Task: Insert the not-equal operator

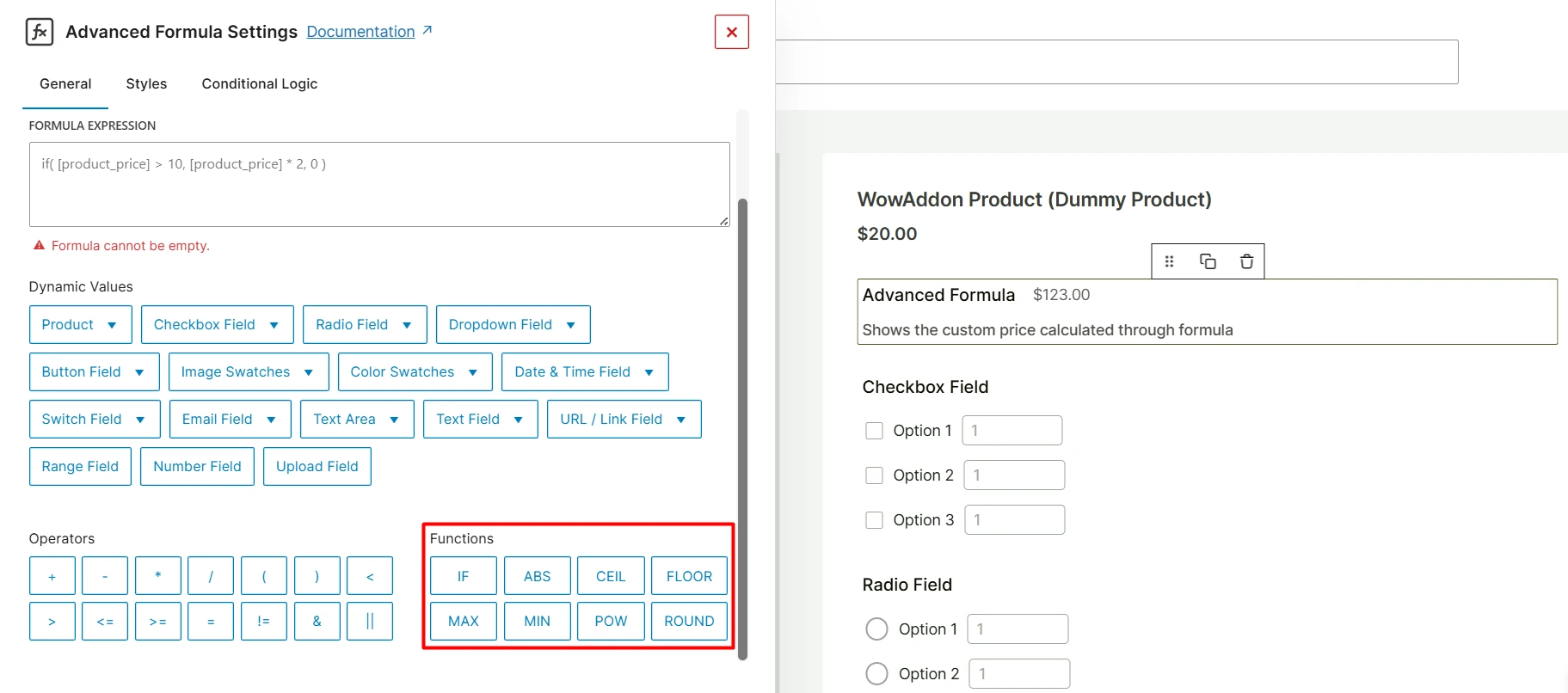Action: (x=263, y=621)
